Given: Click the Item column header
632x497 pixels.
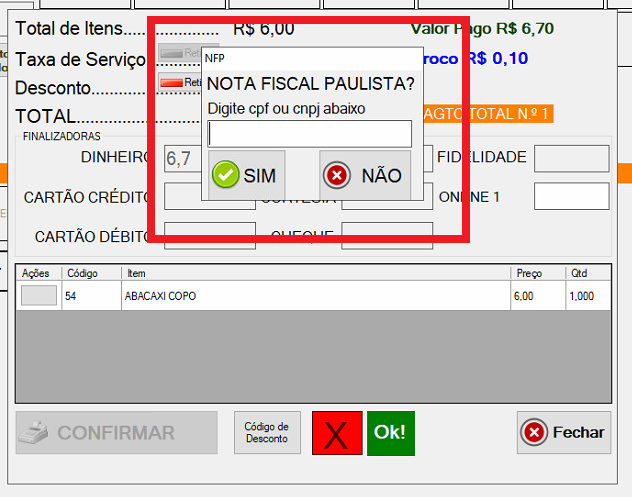Looking at the screenshot, I should pyautogui.click(x=316, y=273).
